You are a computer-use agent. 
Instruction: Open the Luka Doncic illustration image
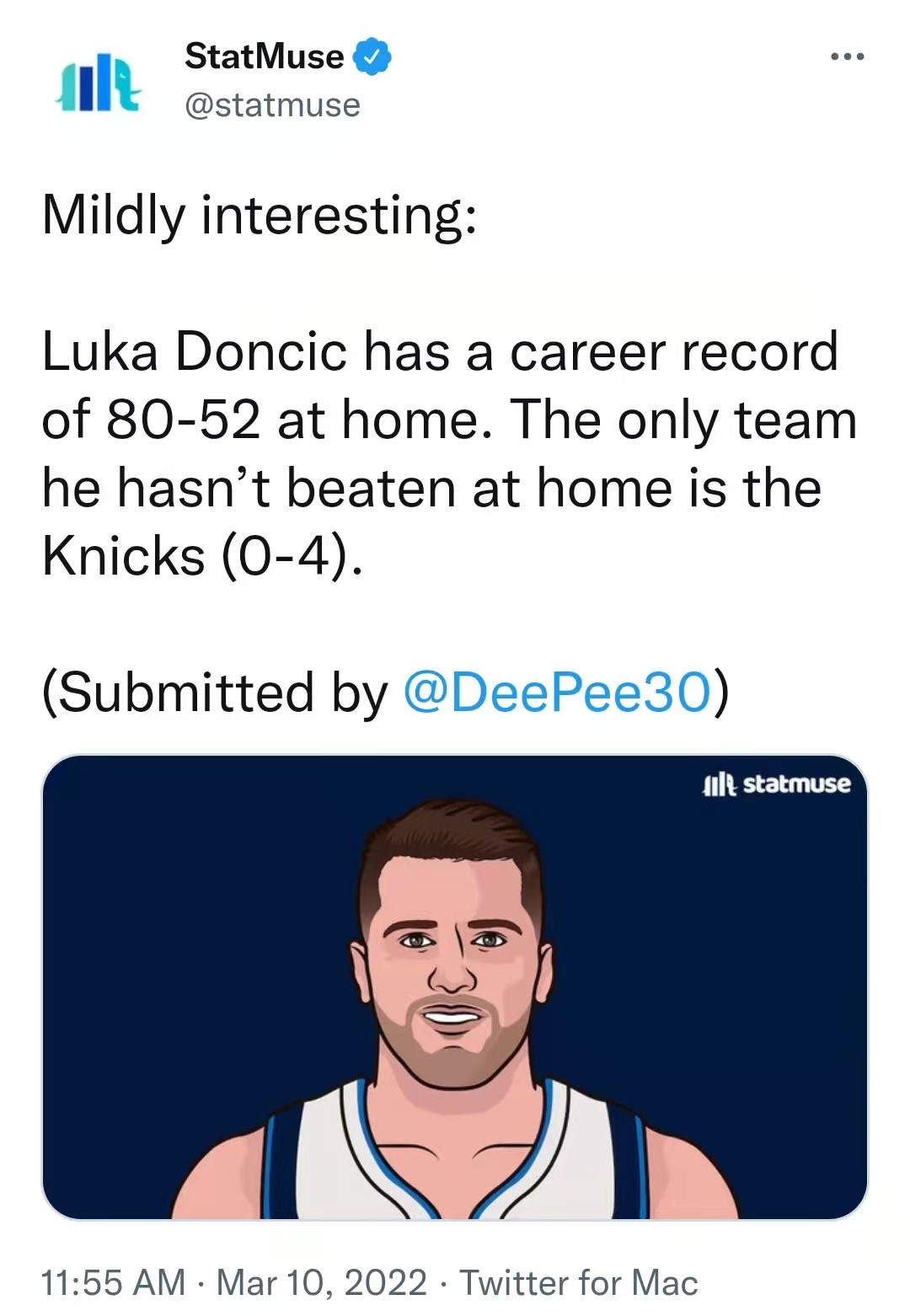tap(455, 987)
